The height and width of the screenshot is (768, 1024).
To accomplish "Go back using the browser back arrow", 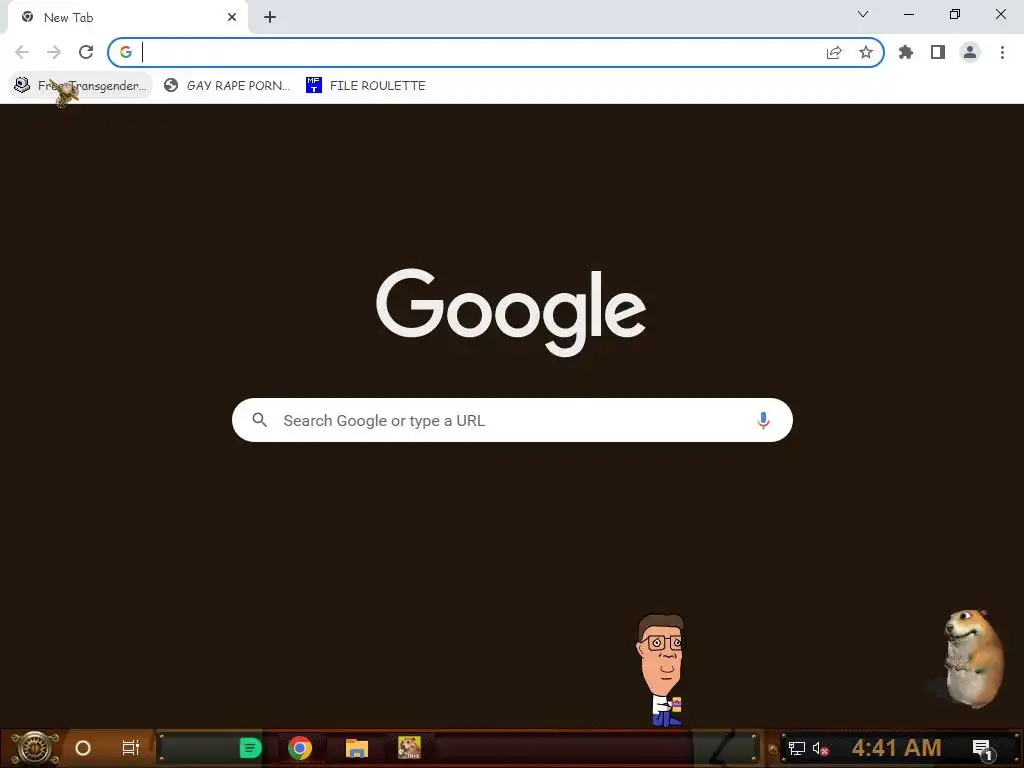I will pyautogui.click(x=22, y=52).
